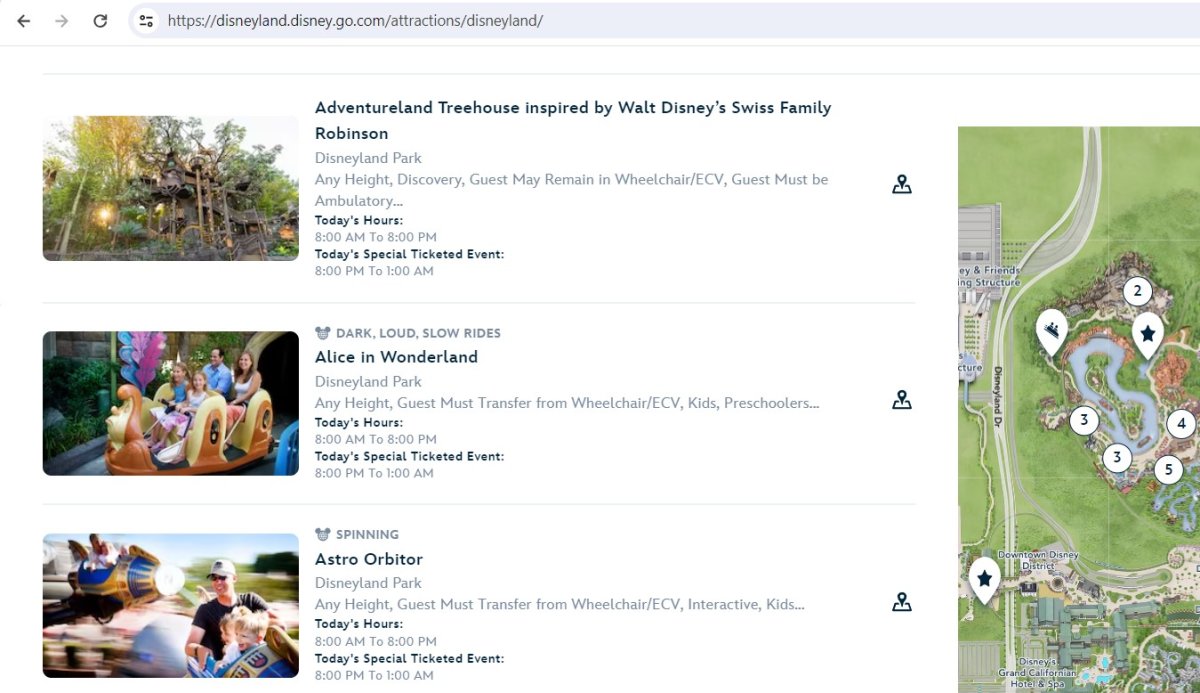Click map pin icon for Alice in Wonderland
1200x693 pixels.
[901, 400]
